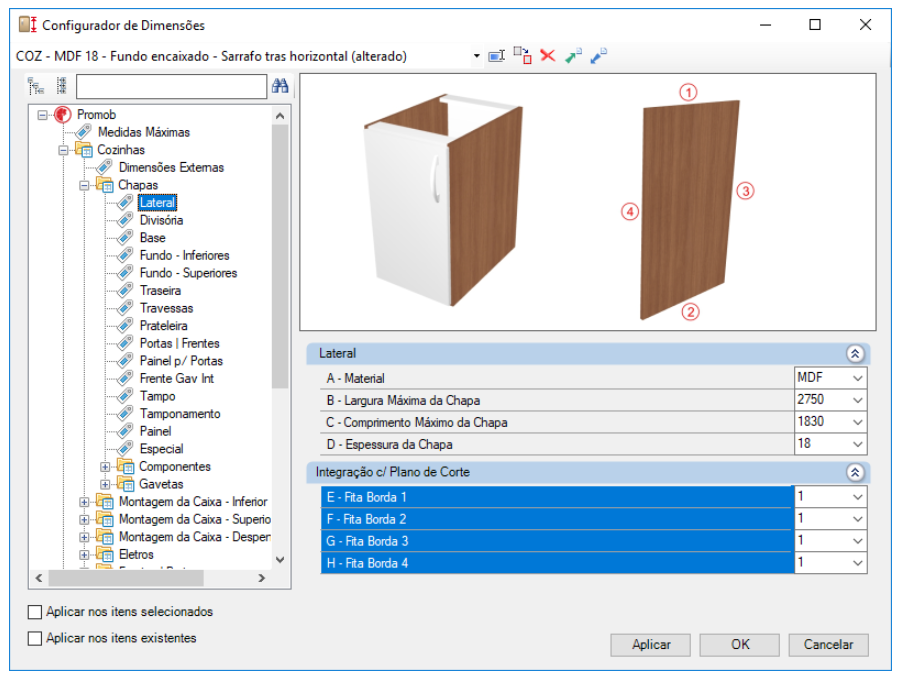Toggle 'Aplicar nos itens existentes' checkbox
Screen dimensions: 901x676
click(36, 638)
